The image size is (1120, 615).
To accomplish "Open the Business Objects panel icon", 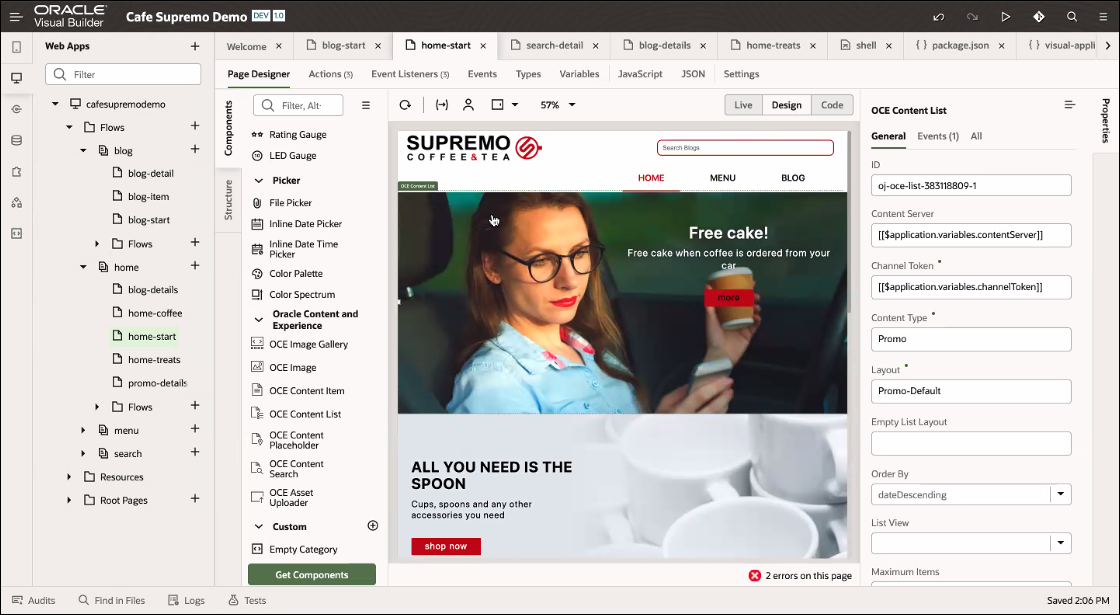I will (x=16, y=141).
